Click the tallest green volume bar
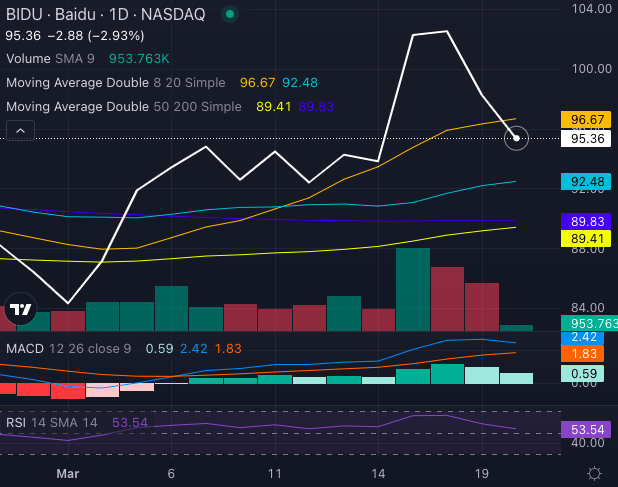This screenshot has width=618, height=487. (x=412, y=289)
